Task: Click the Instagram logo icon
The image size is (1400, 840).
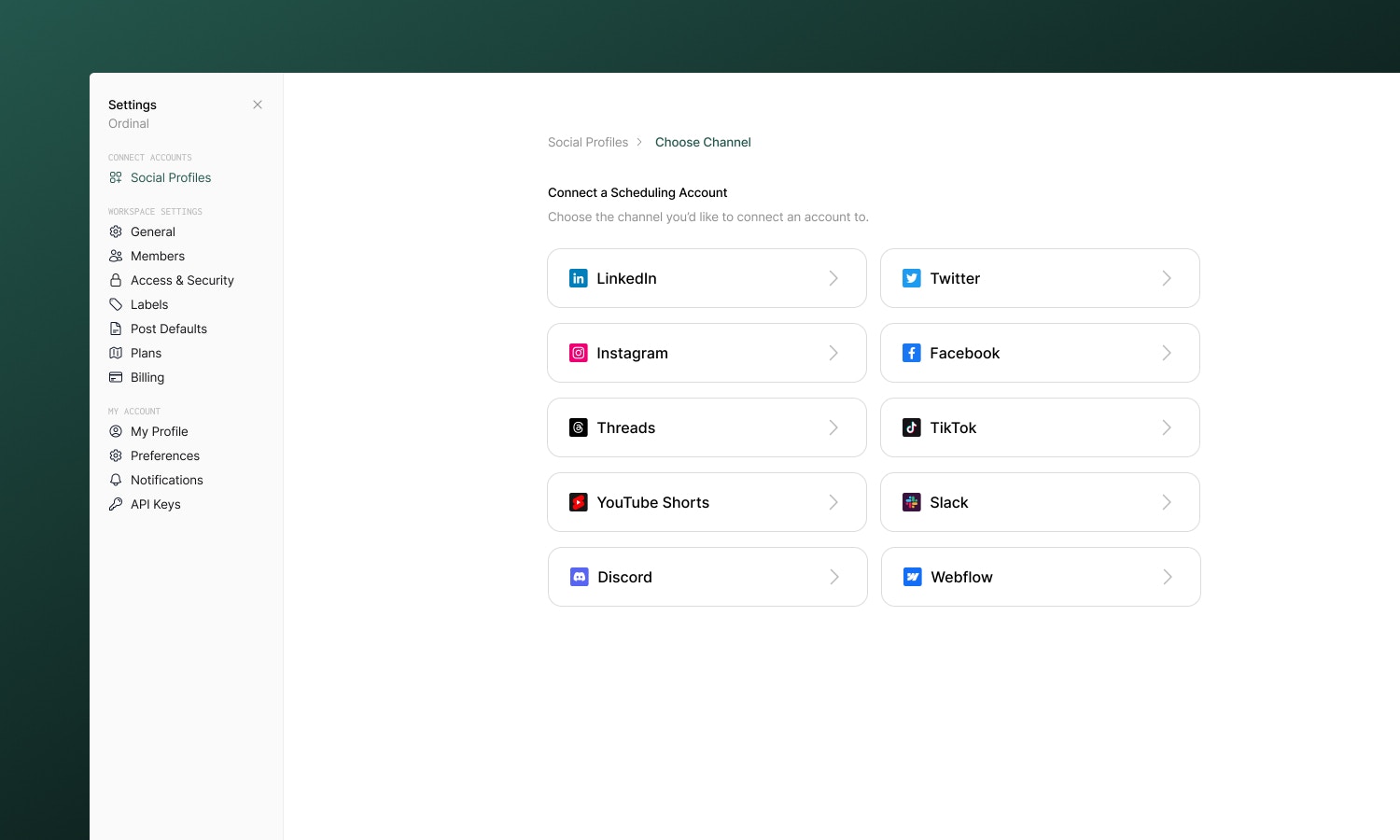Action: click(x=579, y=353)
